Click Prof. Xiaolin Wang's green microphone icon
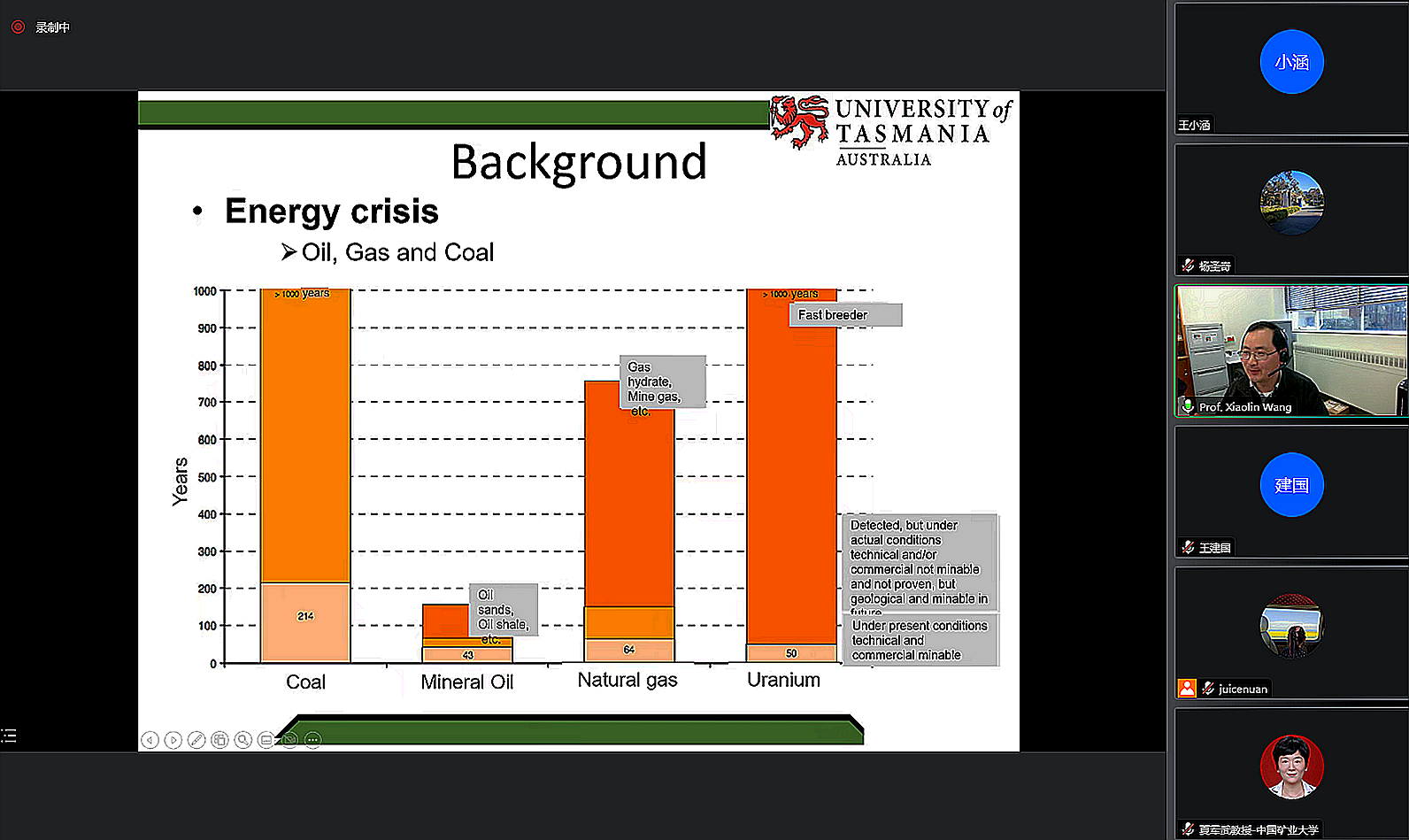Viewport: 1409px width, 840px height. 1188,407
